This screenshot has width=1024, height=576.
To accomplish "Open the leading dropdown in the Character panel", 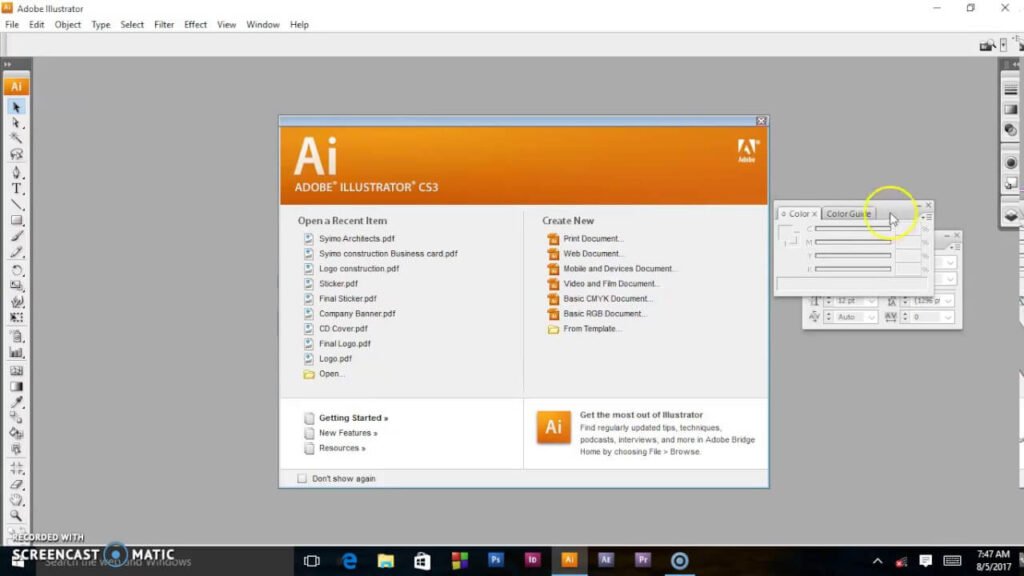I will (948, 301).
